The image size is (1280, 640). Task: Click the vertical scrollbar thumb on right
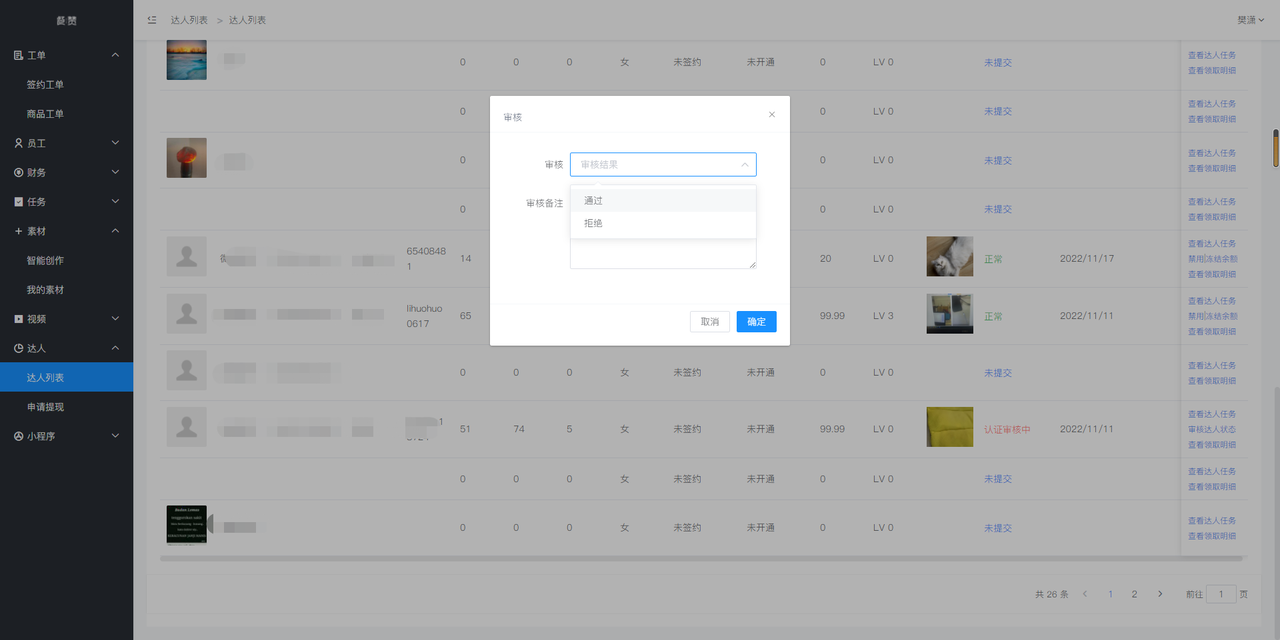pyautogui.click(x=1275, y=148)
